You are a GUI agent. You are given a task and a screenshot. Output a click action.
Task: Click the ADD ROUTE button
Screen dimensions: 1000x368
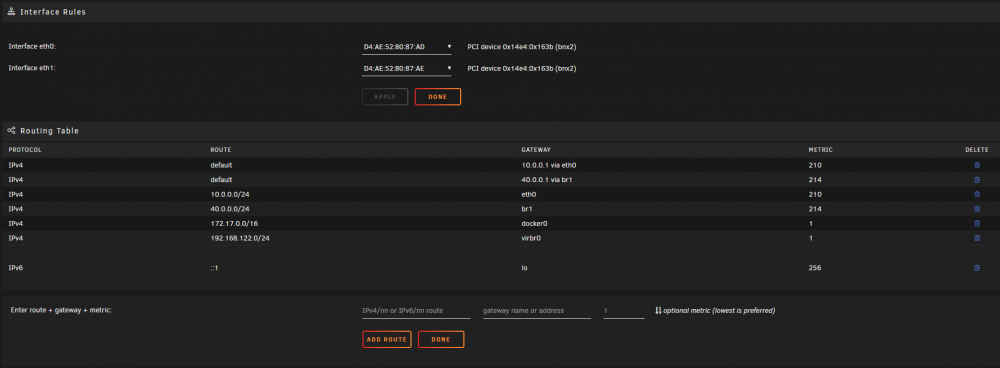pos(386,339)
